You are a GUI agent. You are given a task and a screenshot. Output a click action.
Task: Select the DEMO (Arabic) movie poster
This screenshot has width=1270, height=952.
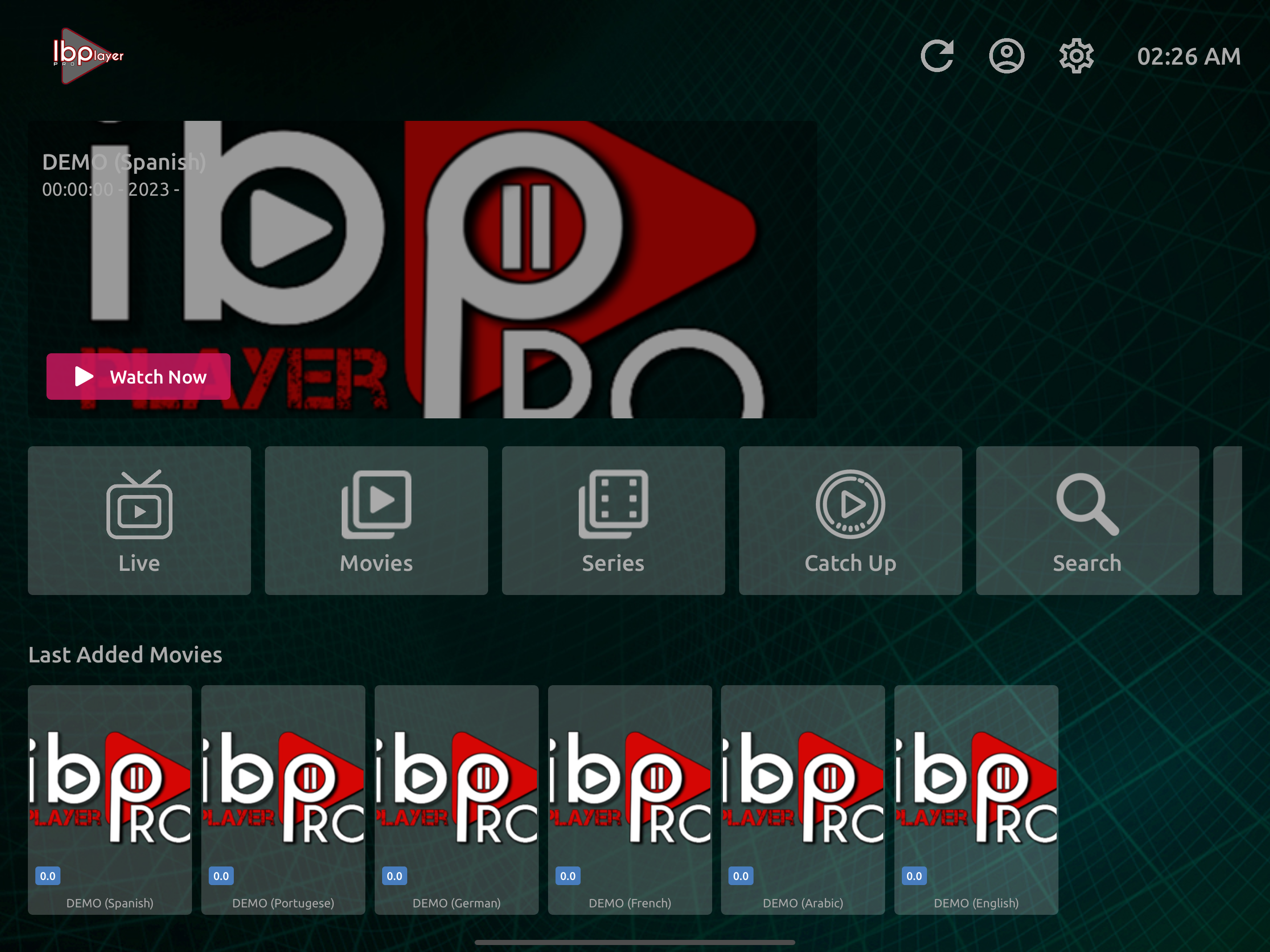coord(803,799)
